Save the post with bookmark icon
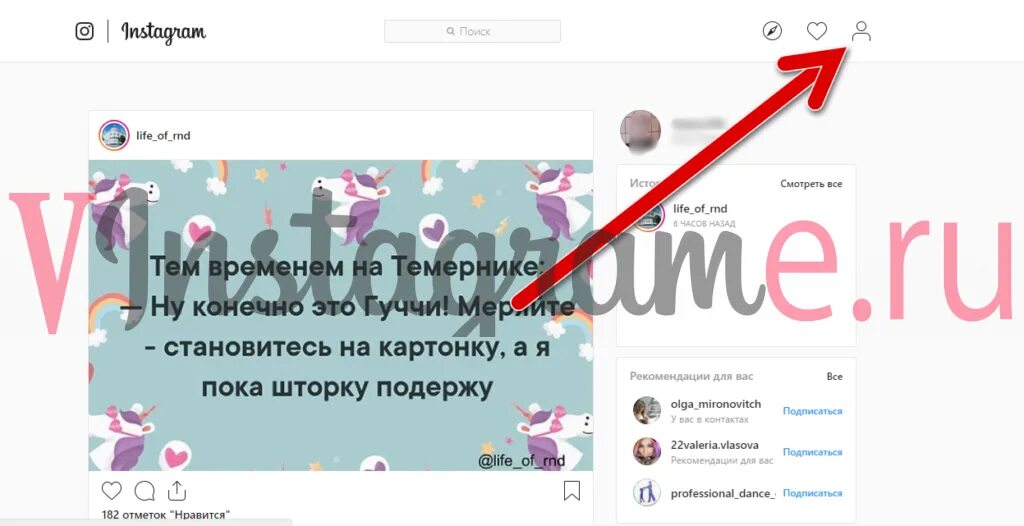This screenshot has width=1024, height=526. pyautogui.click(x=571, y=490)
